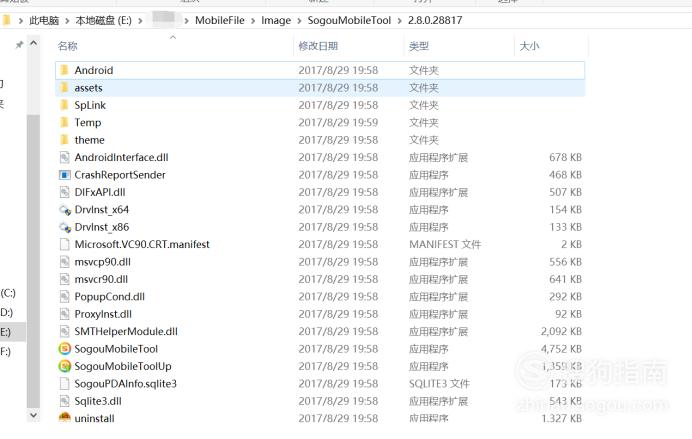Go to 本地磁盘 (E:) in address bar
692x439 pixels.
[x=103, y=20]
